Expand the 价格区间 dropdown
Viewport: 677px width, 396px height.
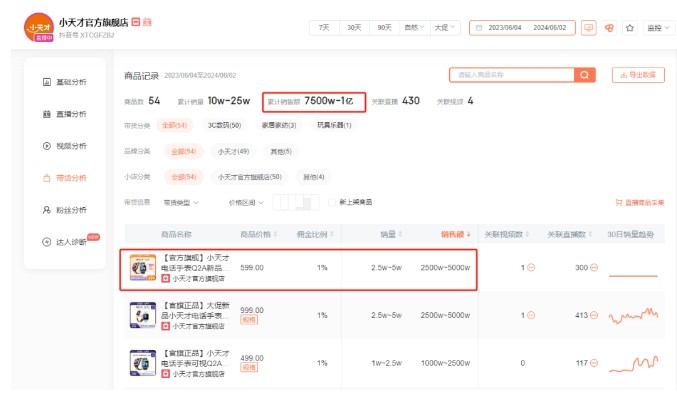(246, 203)
